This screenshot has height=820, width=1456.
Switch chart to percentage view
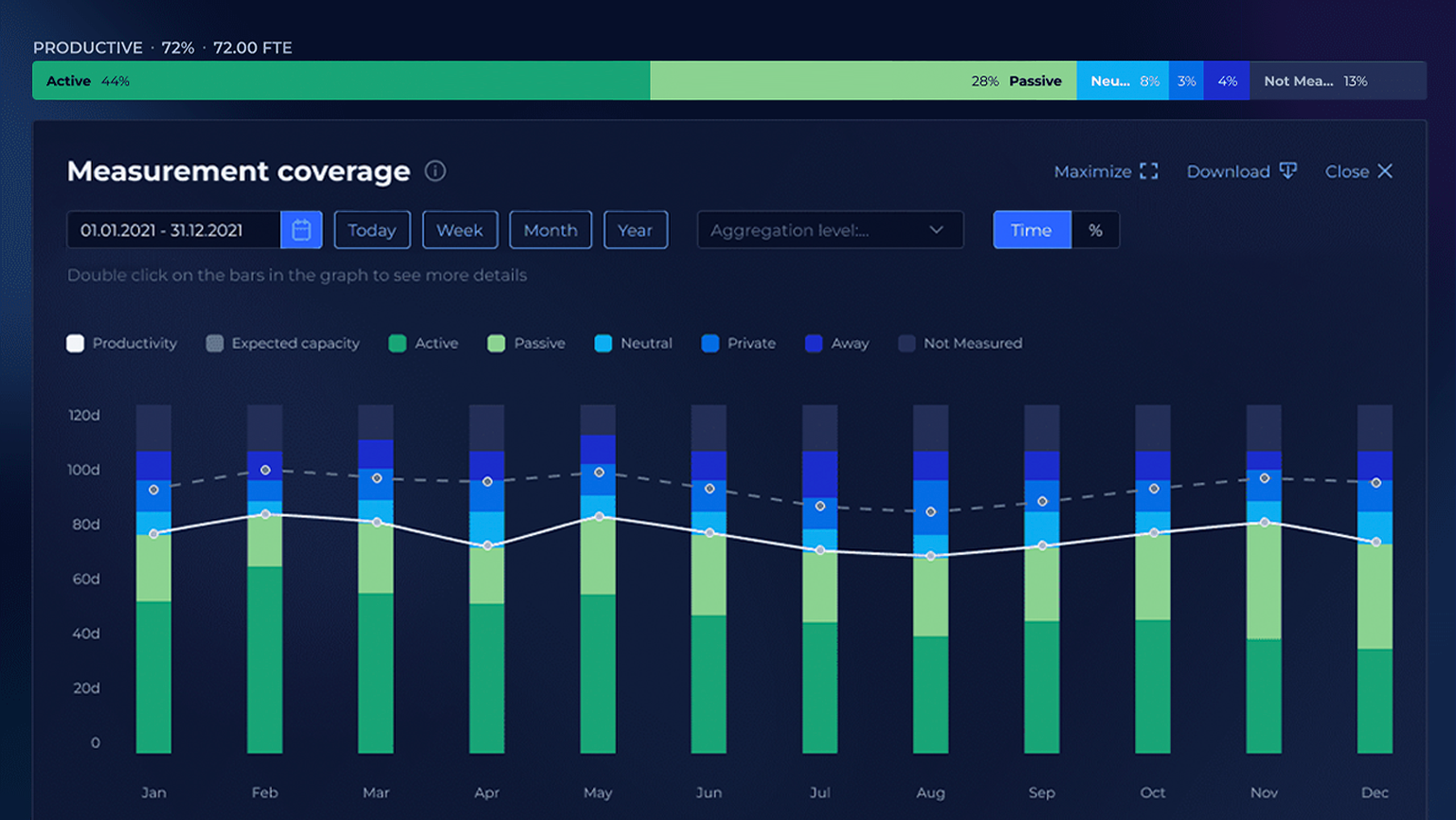click(1095, 230)
